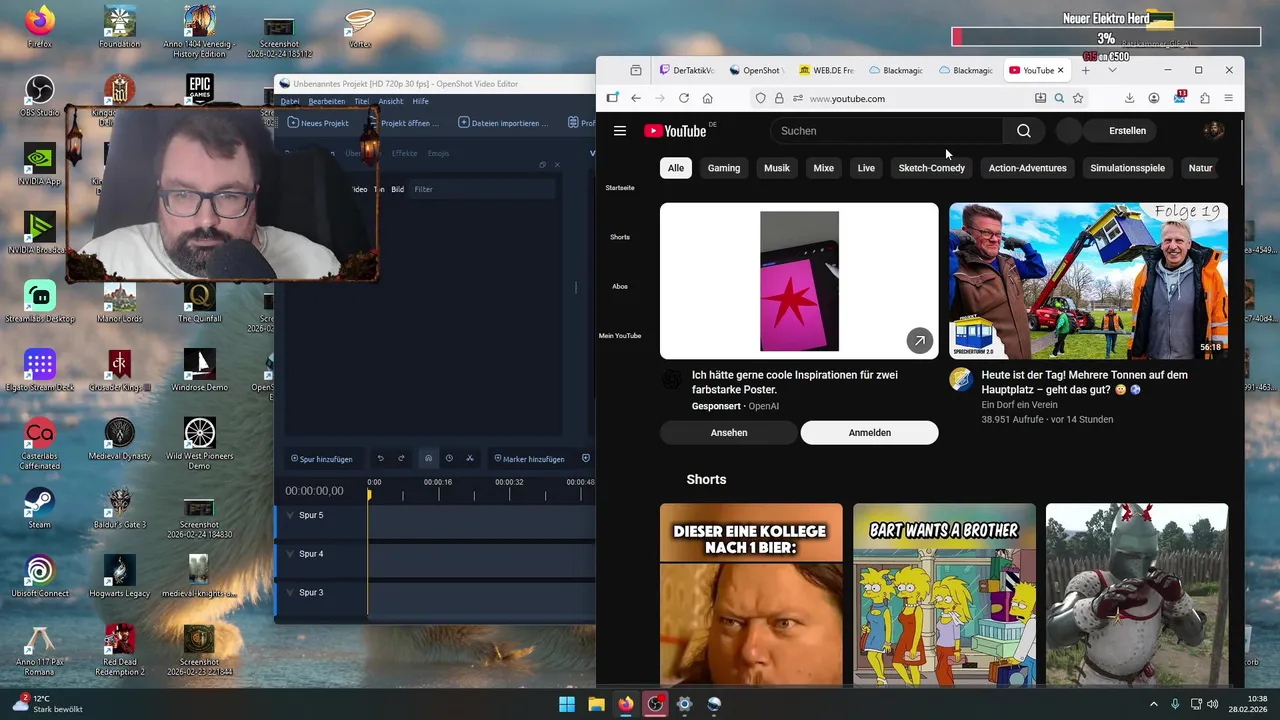The width and height of the screenshot is (1280, 720).
Task: Open Ein Dorf ein Verein video thumbnail
Action: [x=1088, y=281]
